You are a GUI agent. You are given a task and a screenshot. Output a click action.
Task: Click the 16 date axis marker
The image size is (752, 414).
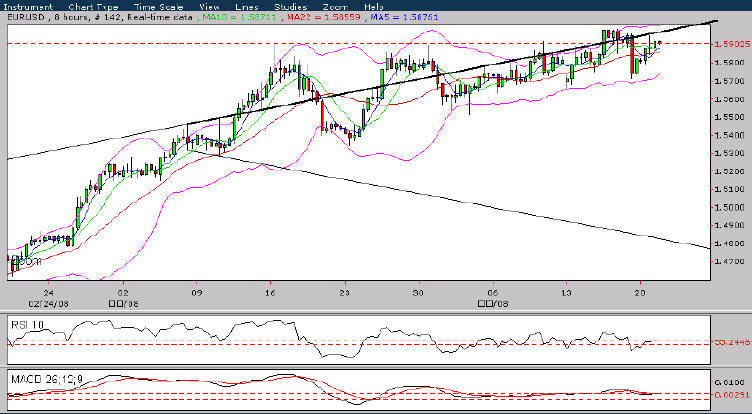pyautogui.click(x=270, y=292)
